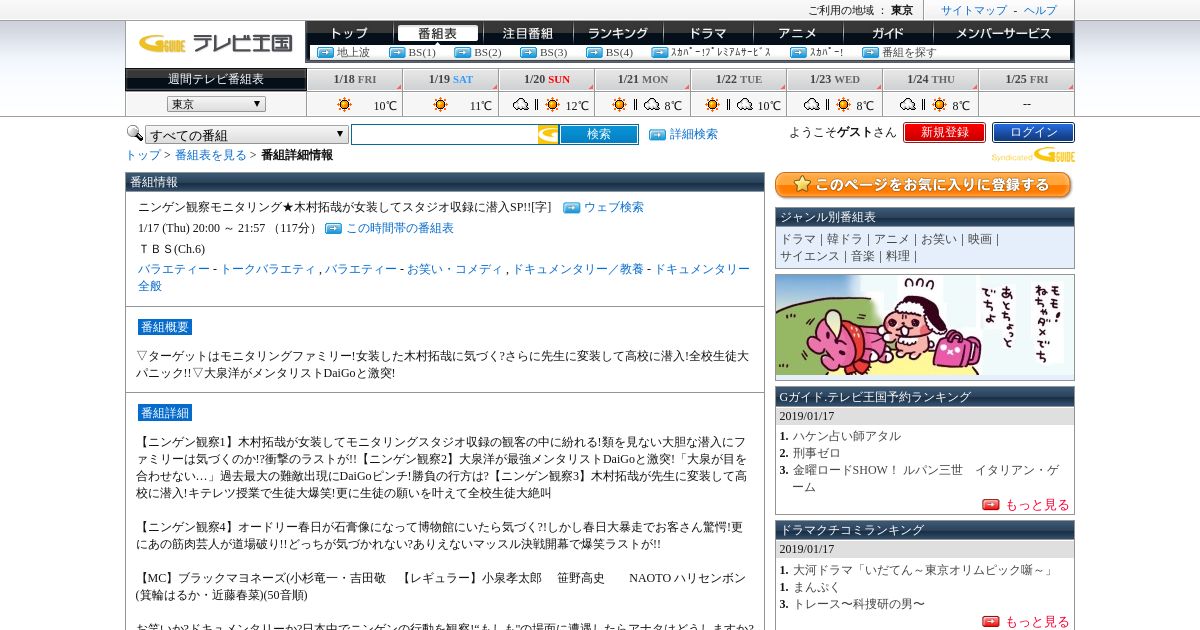Image resolution: width=1200 pixels, height=630 pixels.
Task: Open the すべての番組 category dropdown
Action: 247,134
